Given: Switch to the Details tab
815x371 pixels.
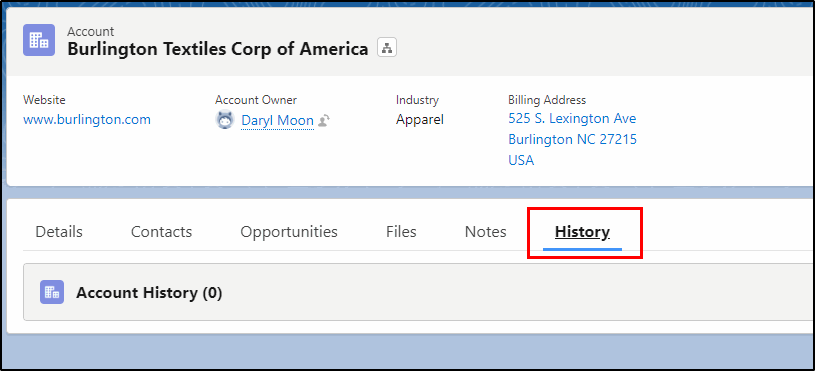Looking at the screenshot, I should click(x=59, y=232).
